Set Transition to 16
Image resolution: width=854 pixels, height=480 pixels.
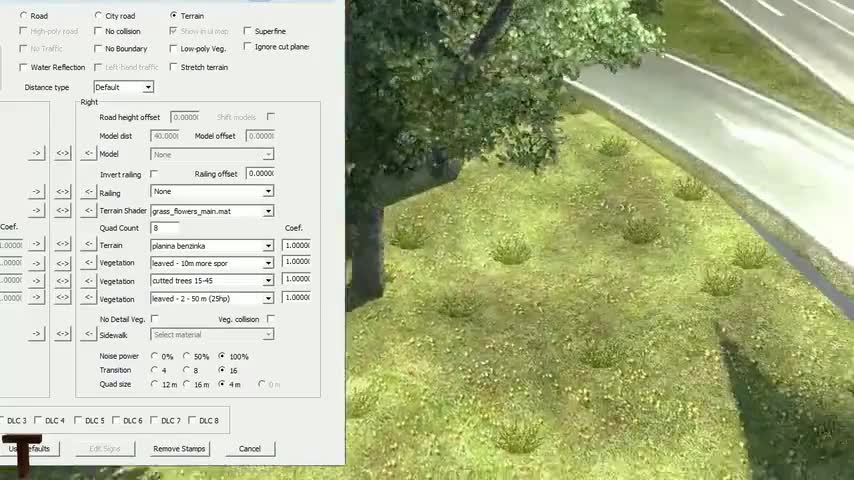point(222,370)
